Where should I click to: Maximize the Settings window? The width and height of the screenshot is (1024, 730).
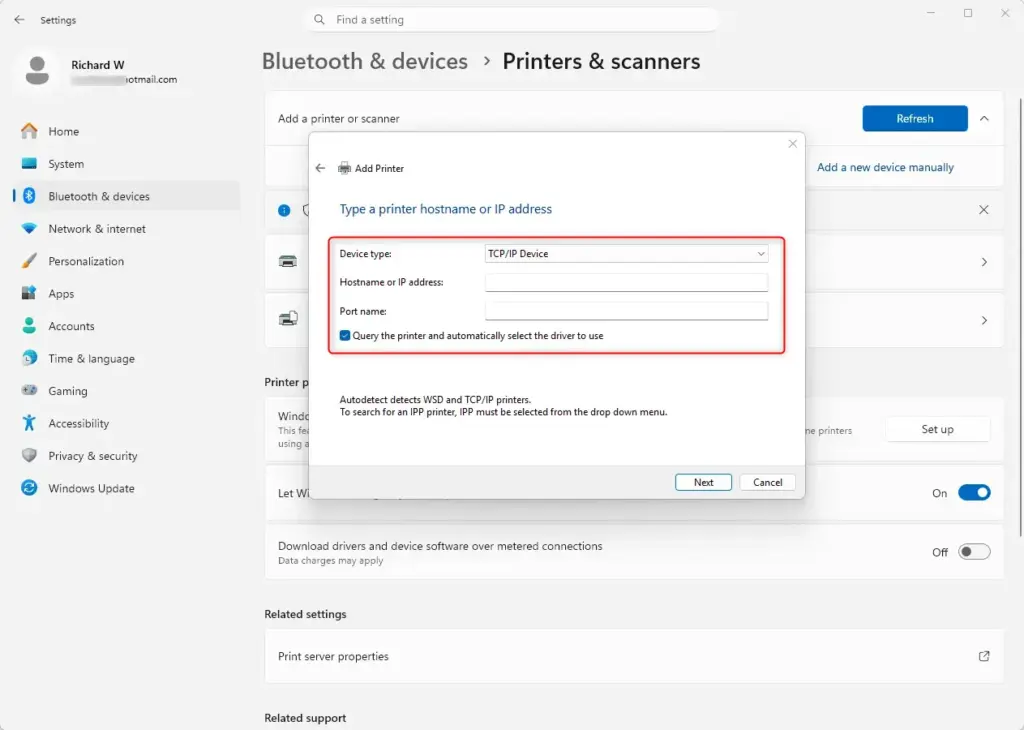(x=968, y=13)
